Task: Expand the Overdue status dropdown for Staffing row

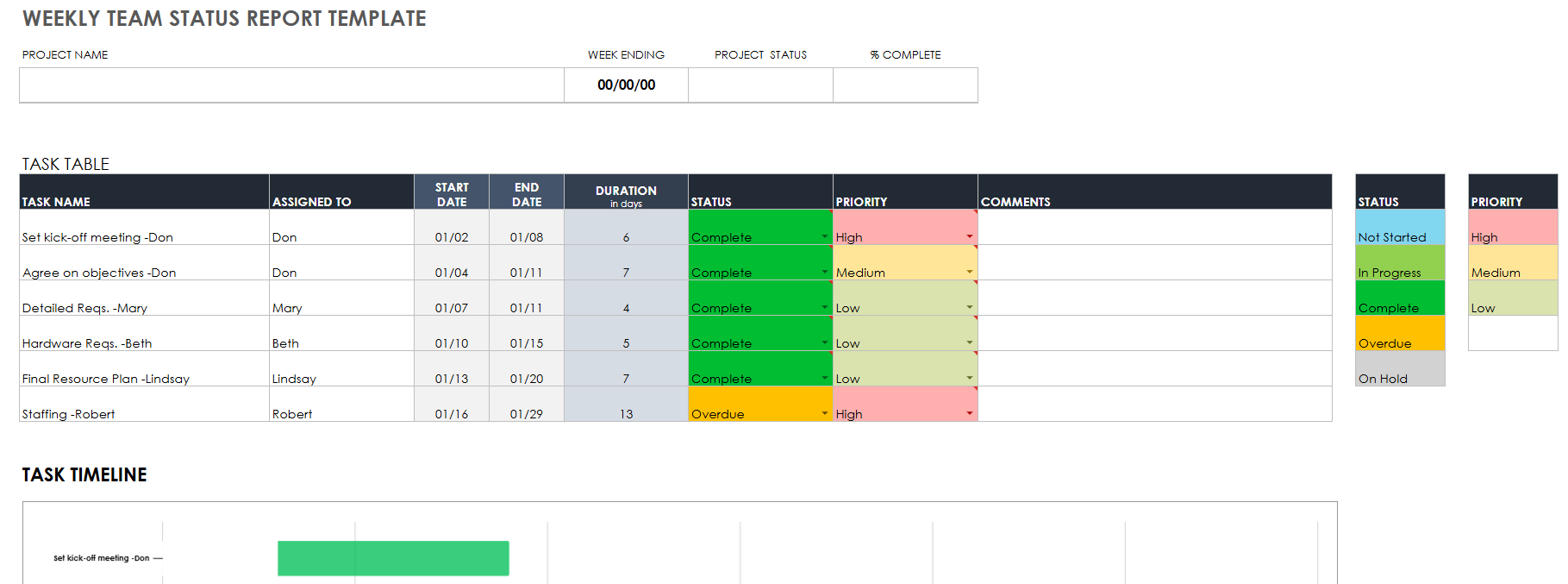Action: [824, 413]
